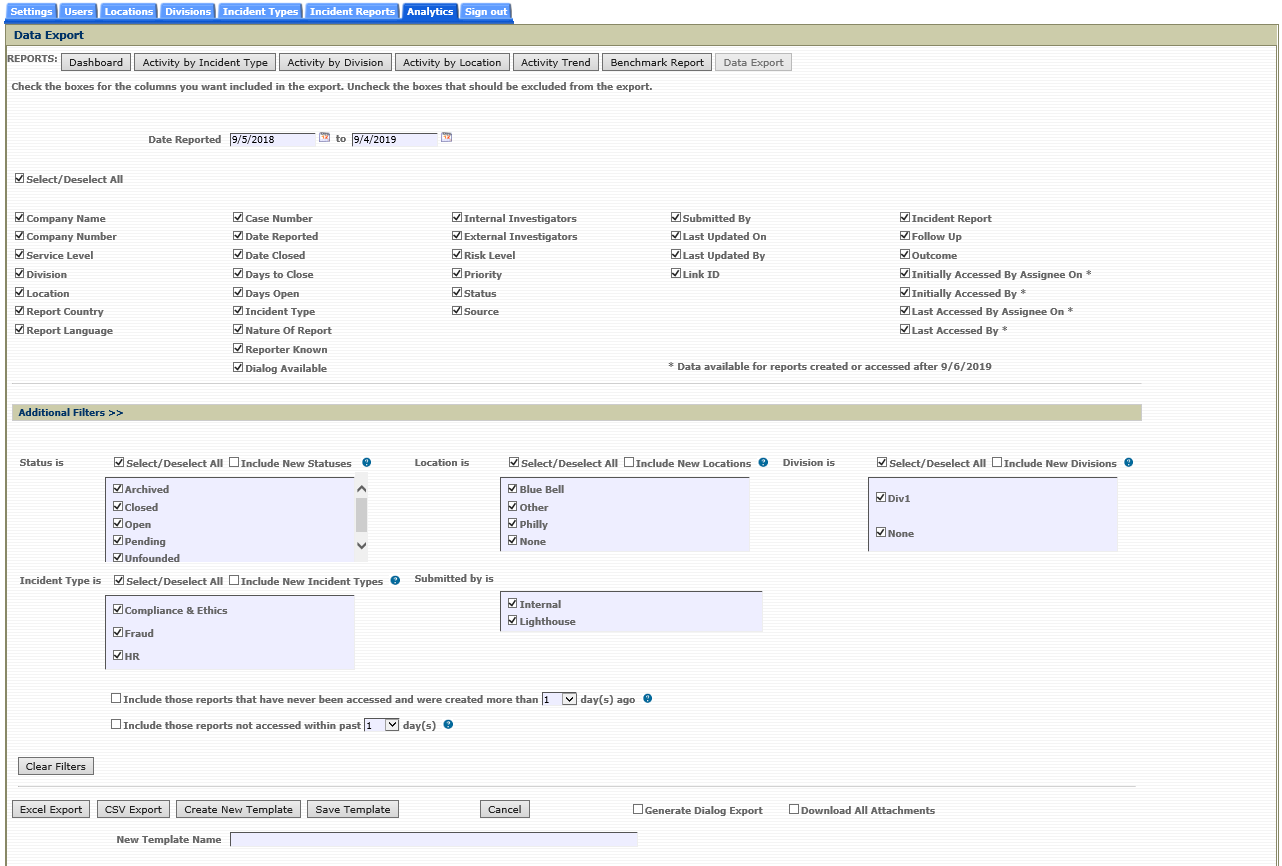Toggle Div1 division checkbox
Image resolution: width=1282 pixels, height=866 pixels.
click(881, 497)
